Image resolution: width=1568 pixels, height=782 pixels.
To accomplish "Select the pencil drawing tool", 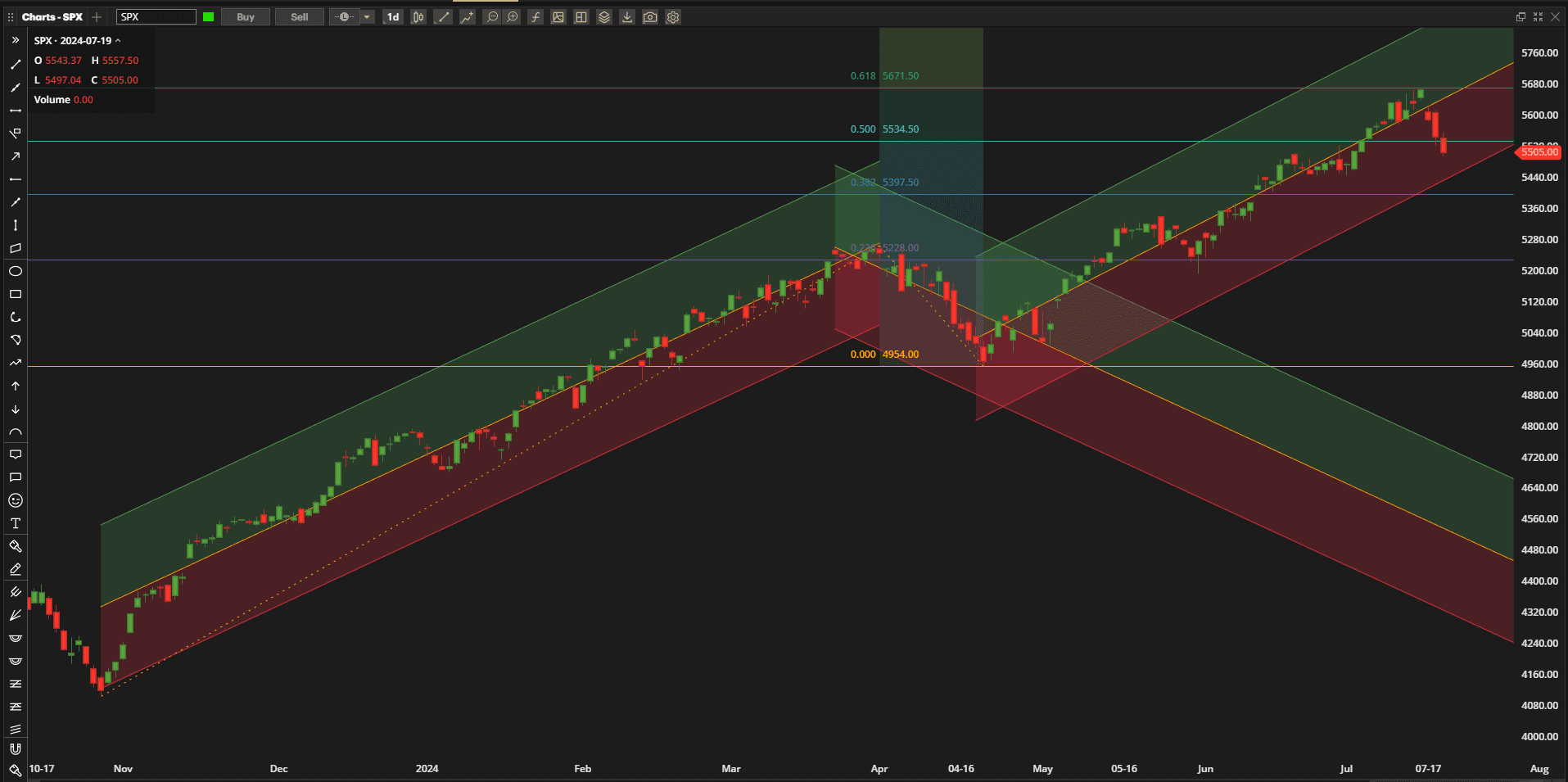I will 15,569.
